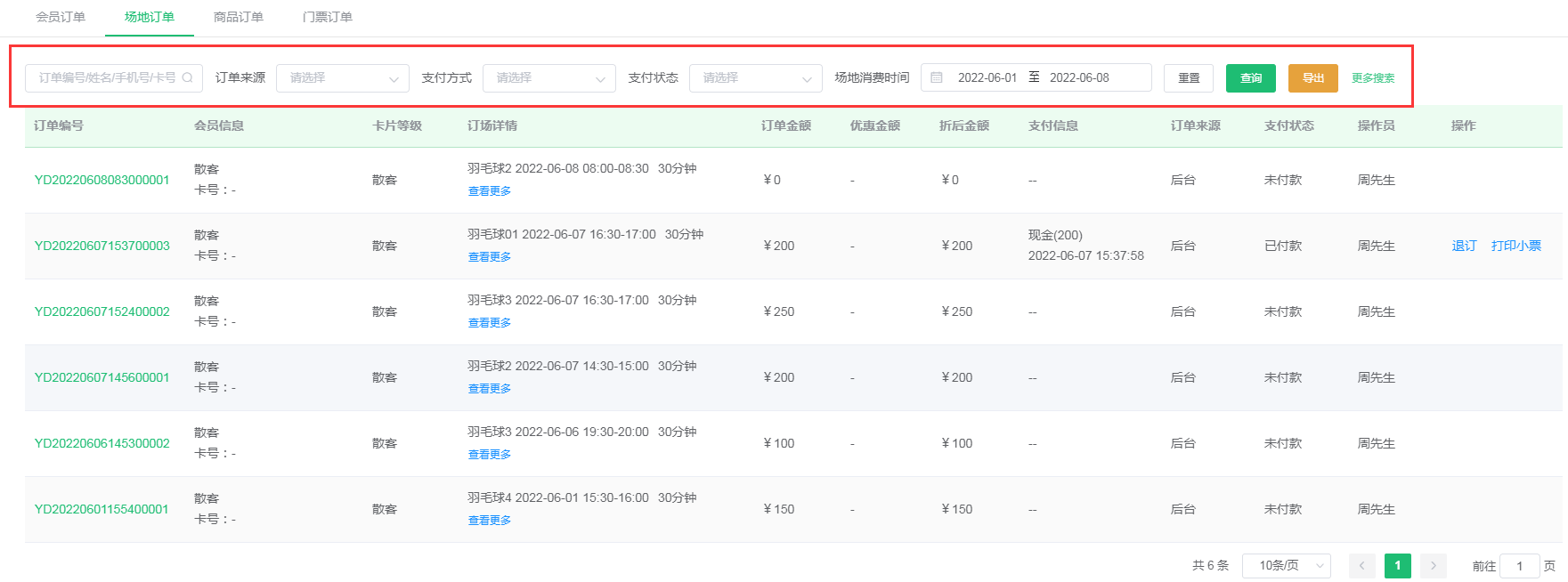
Task: Click the orange 导出 button
Action: coord(1312,78)
